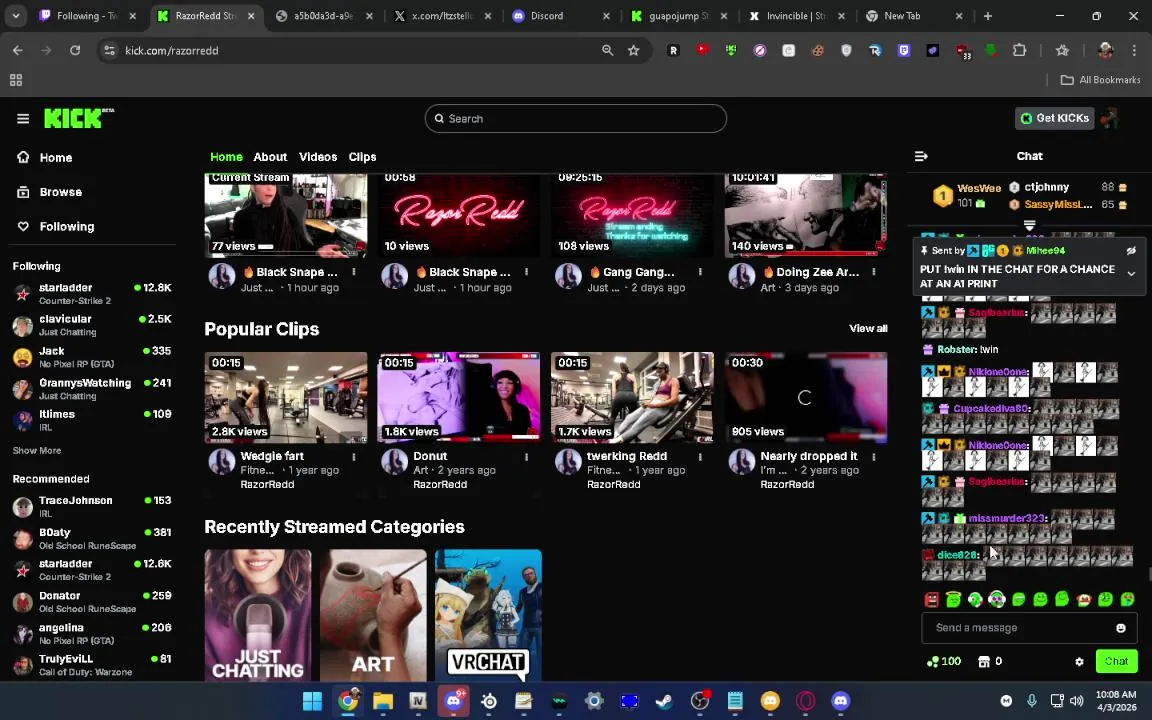Open Windows Start menu
This screenshot has height=720, width=1152.
pyautogui.click(x=312, y=701)
